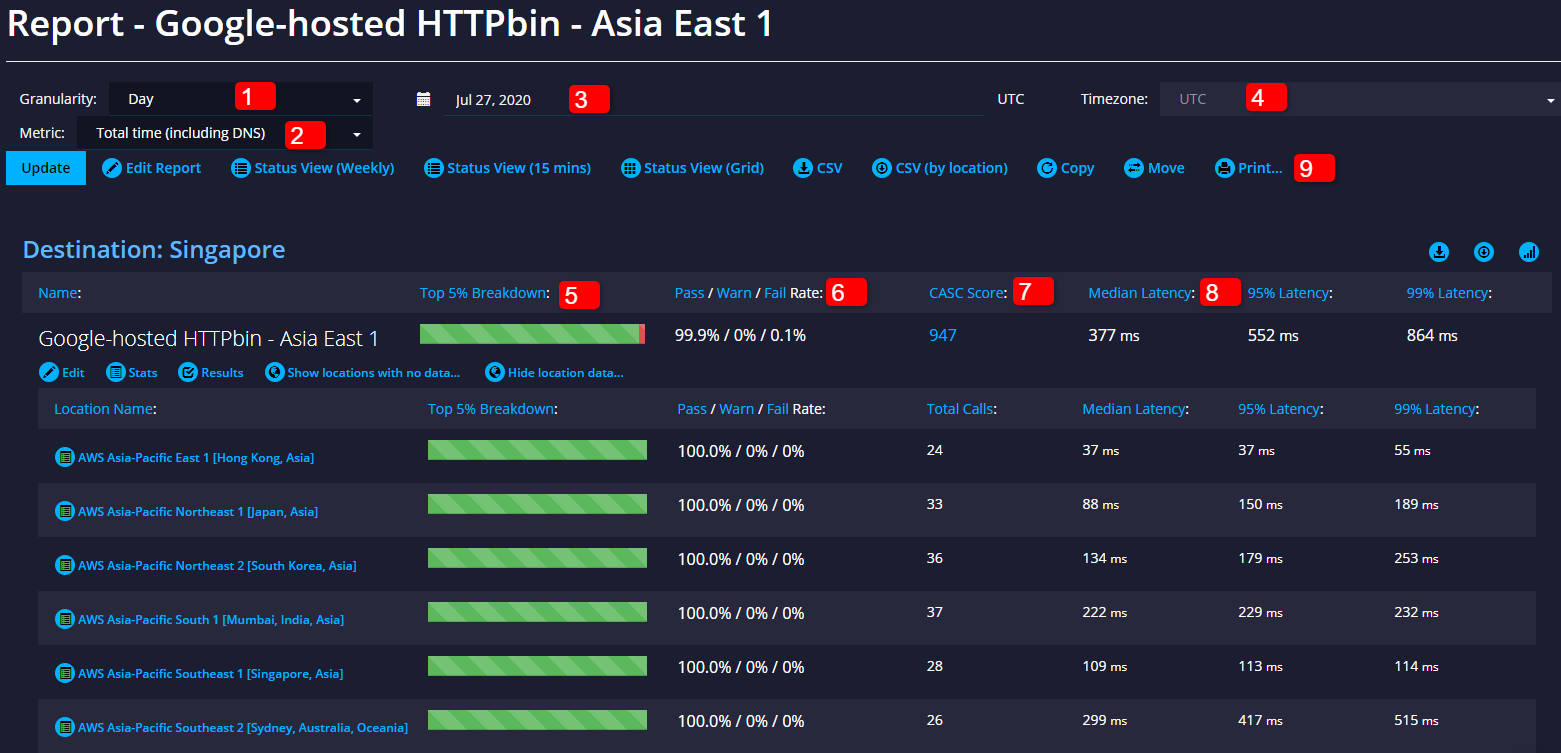
Task: Toggle Hide location data
Action: 554,372
